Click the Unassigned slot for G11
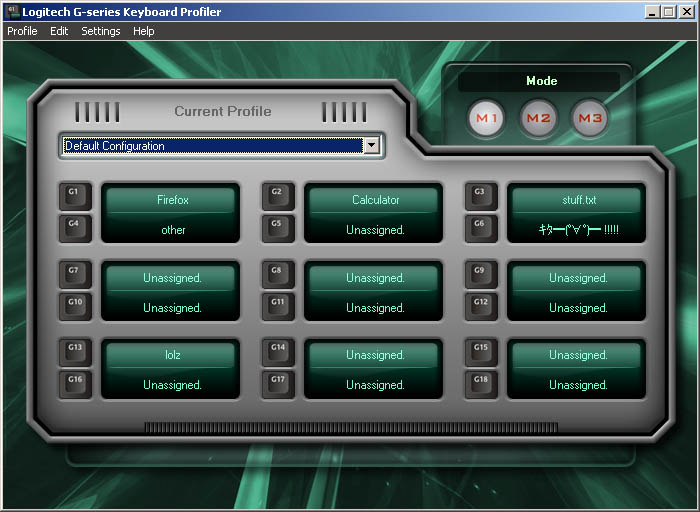This screenshot has height=512, width=700. pos(374,306)
